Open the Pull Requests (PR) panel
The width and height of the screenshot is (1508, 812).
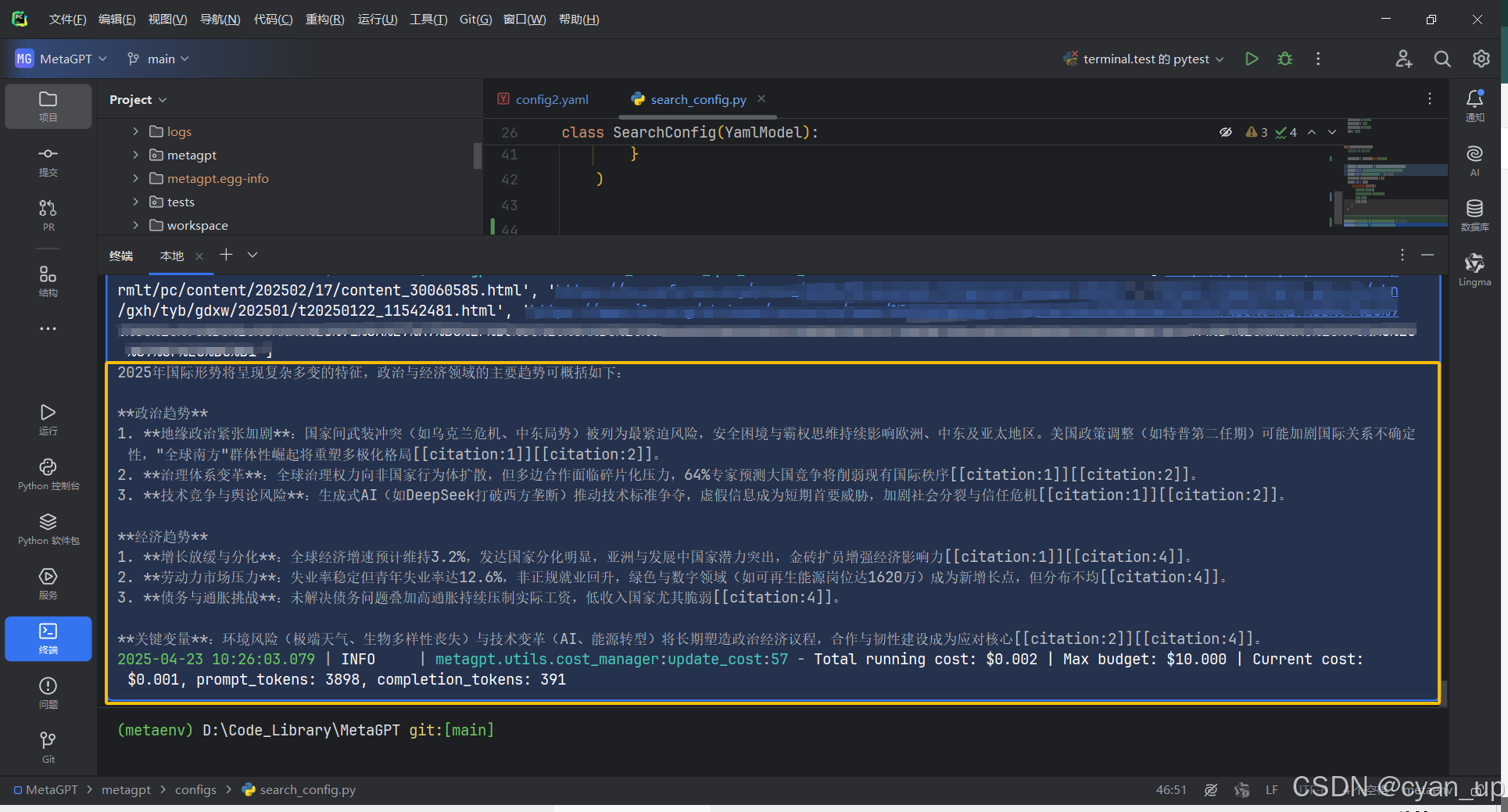pyautogui.click(x=48, y=215)
